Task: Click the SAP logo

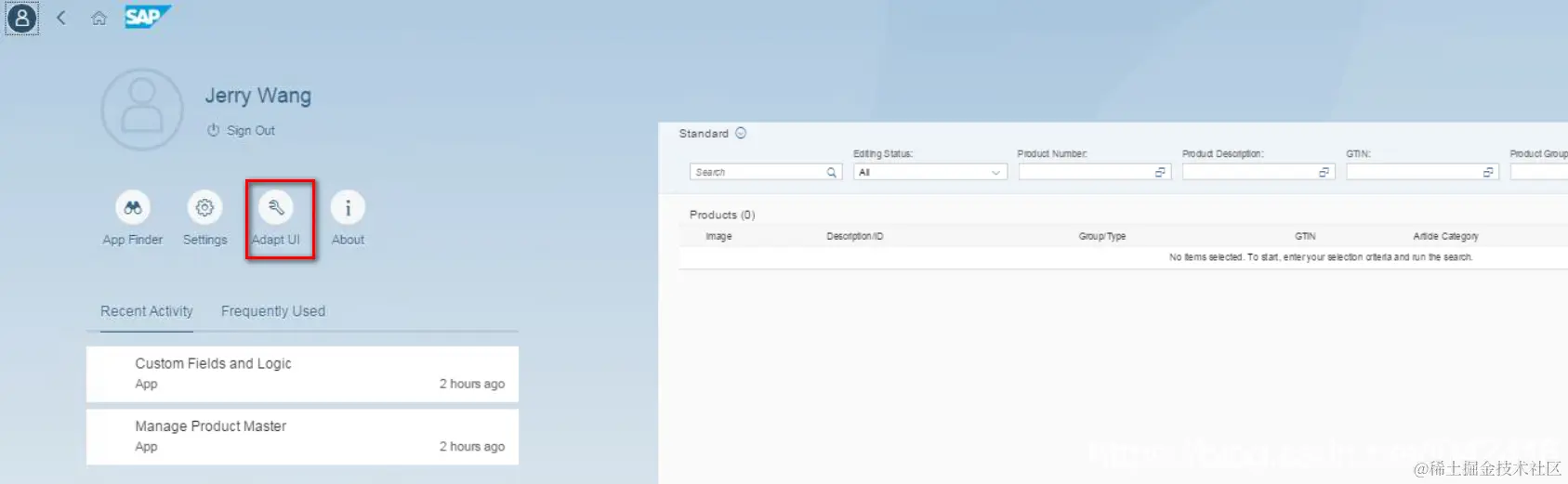Action: pyautogui.click(x=148, y=17)
